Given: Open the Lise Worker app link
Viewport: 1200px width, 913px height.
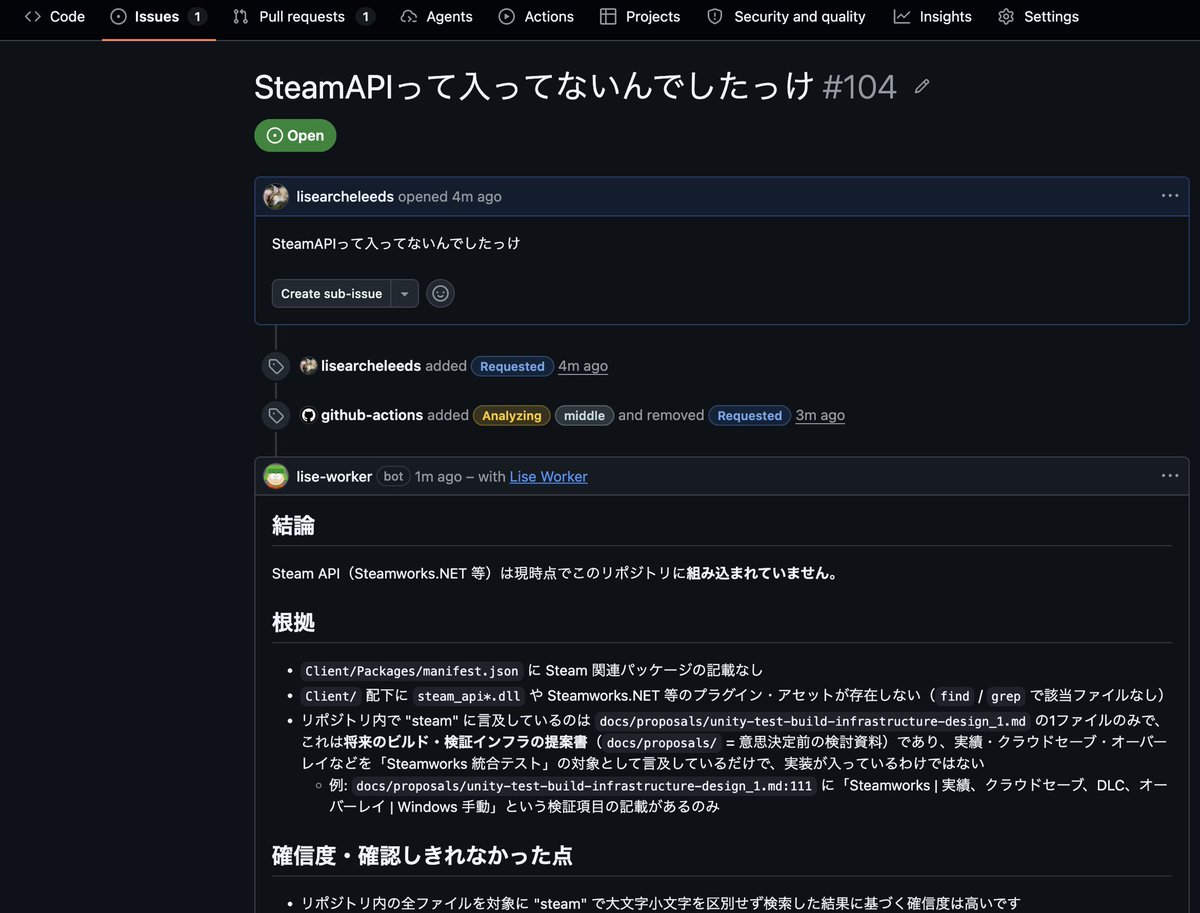Looking at the screenshot, I should [x=548, y=477].
